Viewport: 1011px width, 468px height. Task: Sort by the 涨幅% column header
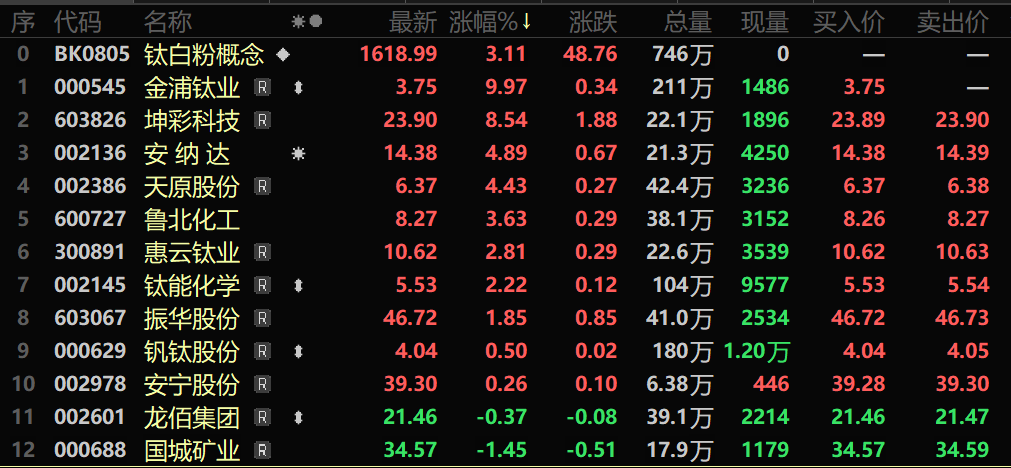click(x=484, y=22)
